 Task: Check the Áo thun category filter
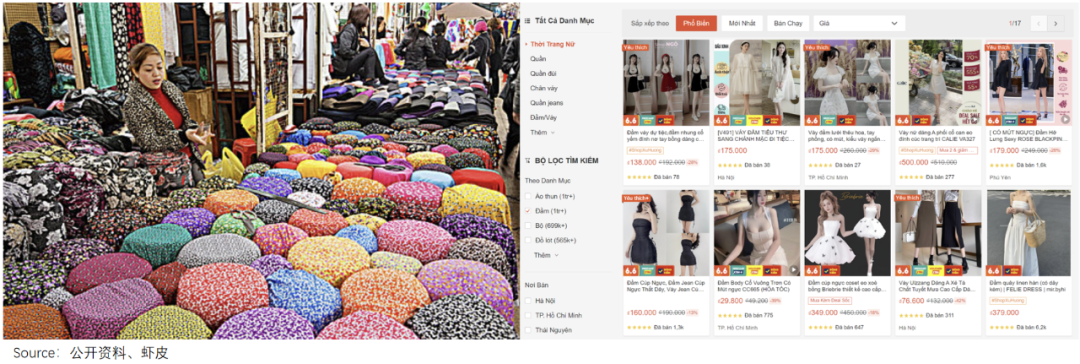pyautogui.click(x=528, y=196)
